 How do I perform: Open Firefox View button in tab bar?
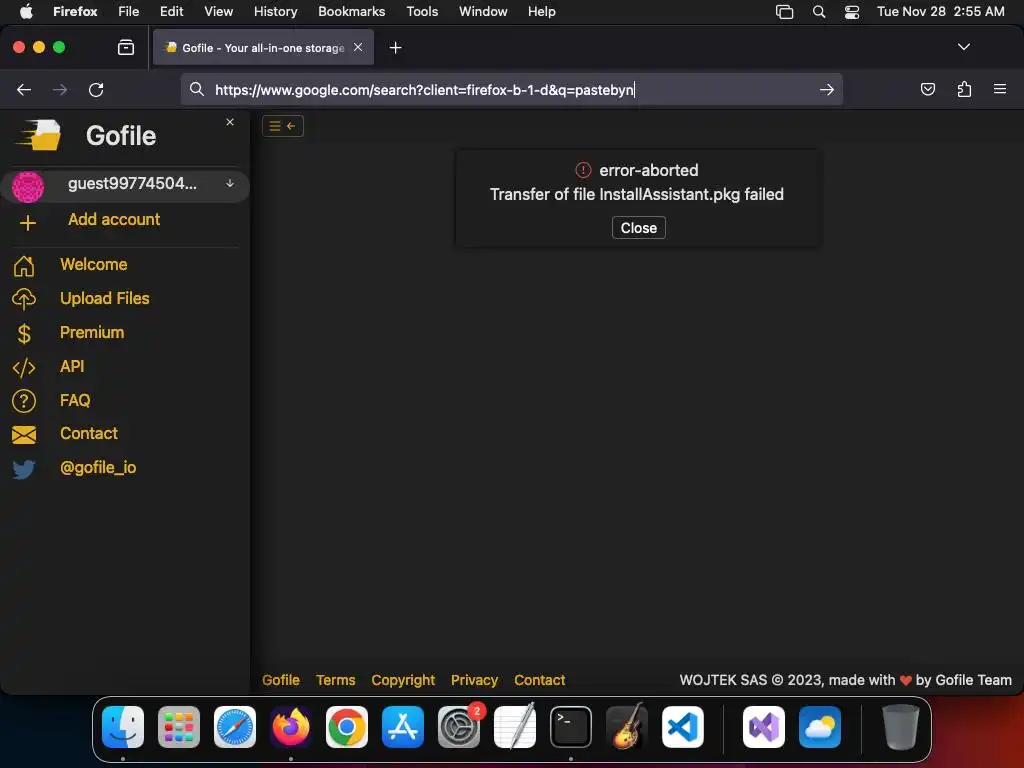click(126, 47)
